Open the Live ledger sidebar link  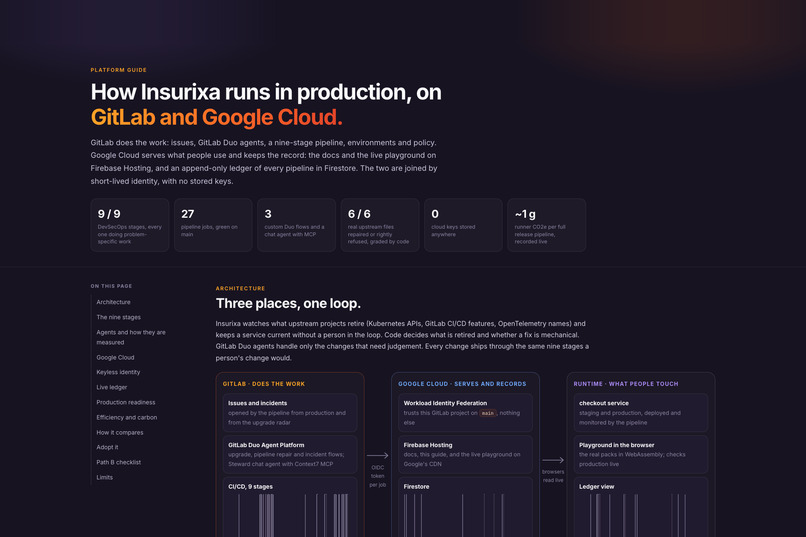pyautogui.click(x=112, y=387)
